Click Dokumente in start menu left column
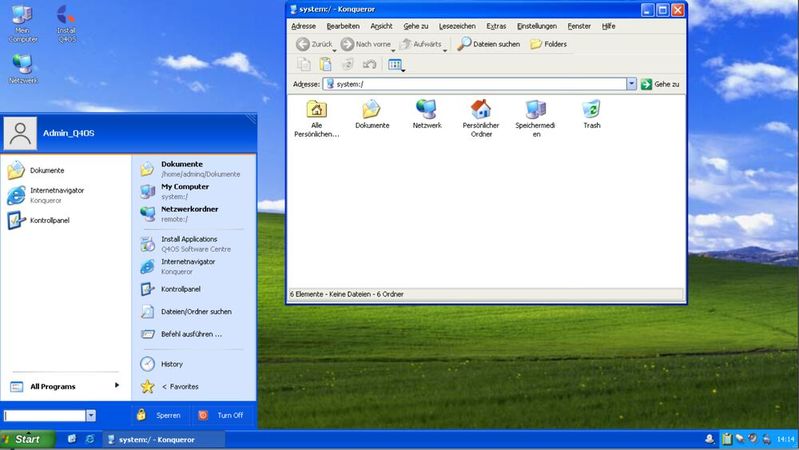Image resolution: width=799 pixels, height=450 pixels. (x=66, y=171)
